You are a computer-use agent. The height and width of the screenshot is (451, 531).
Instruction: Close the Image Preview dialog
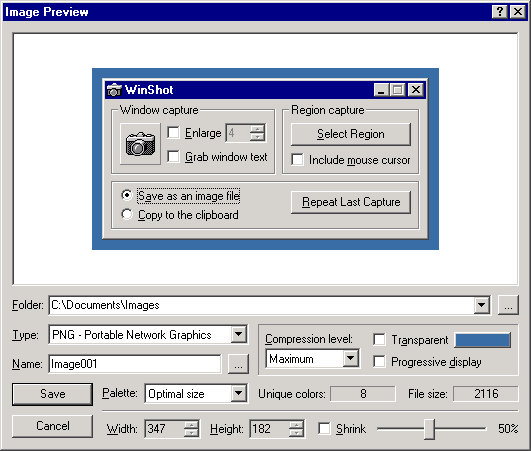(518, 12)
